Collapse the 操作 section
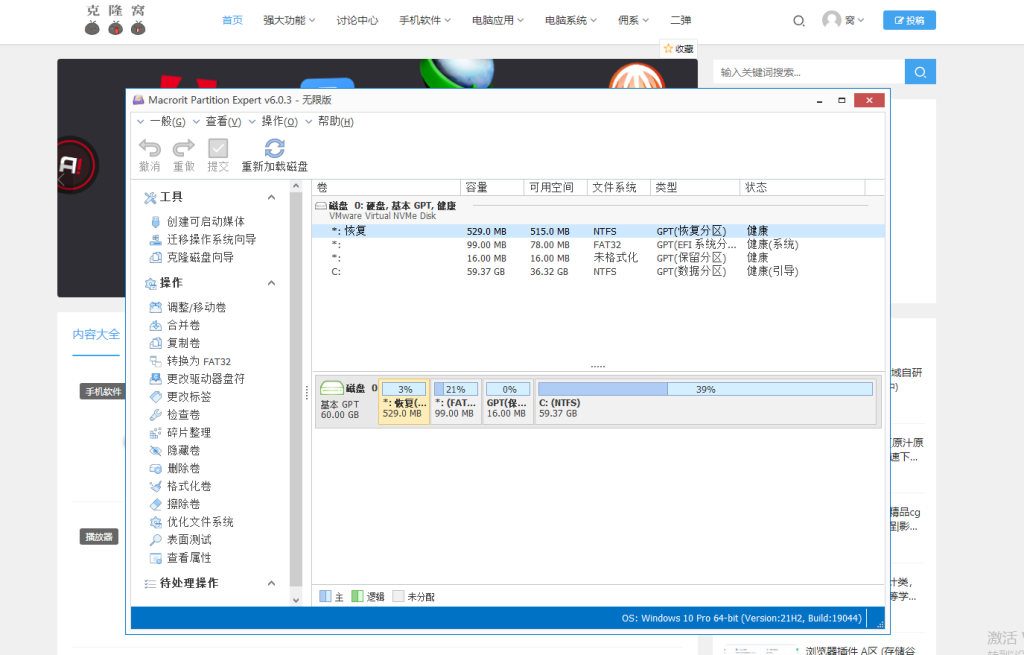1024x655 pixels. pyautogui.click(x=272, y=283)
